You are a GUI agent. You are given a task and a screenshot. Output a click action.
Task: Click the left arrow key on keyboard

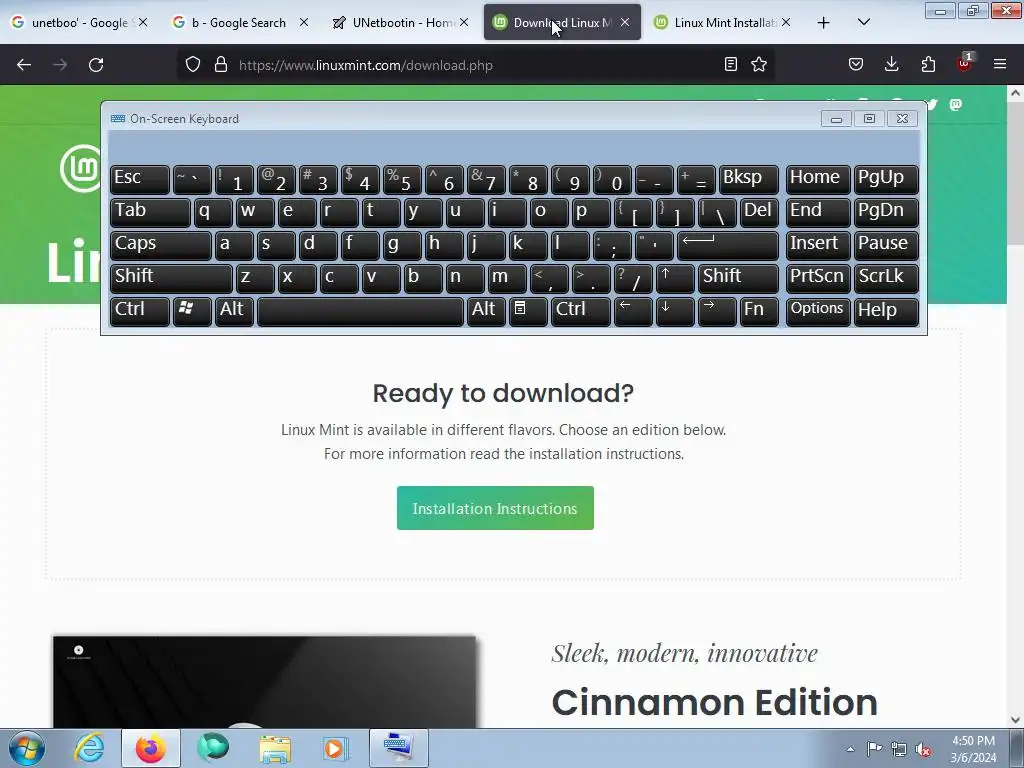[633, 312]
